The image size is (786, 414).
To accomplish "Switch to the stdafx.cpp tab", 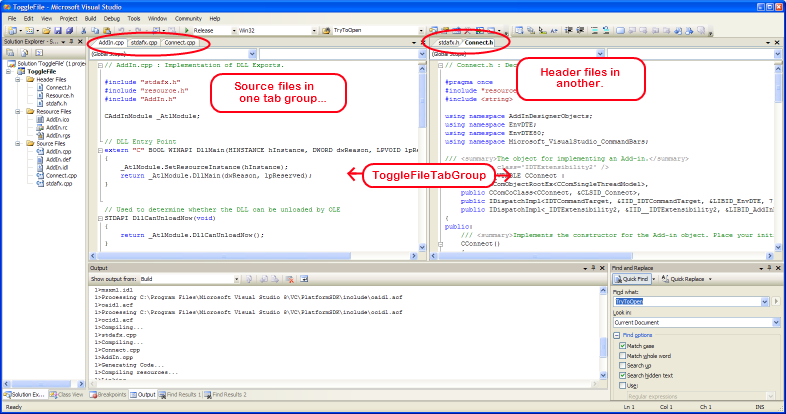I will (144, 43).
